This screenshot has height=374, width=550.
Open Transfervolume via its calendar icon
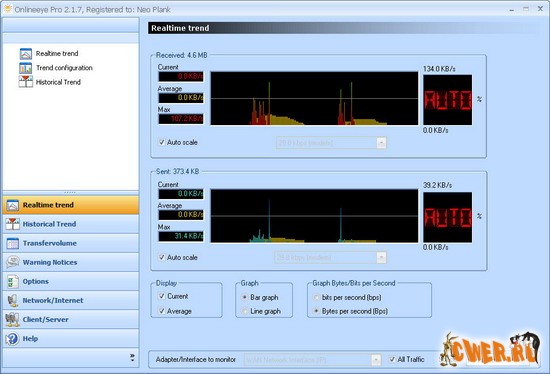click(13, 243)
